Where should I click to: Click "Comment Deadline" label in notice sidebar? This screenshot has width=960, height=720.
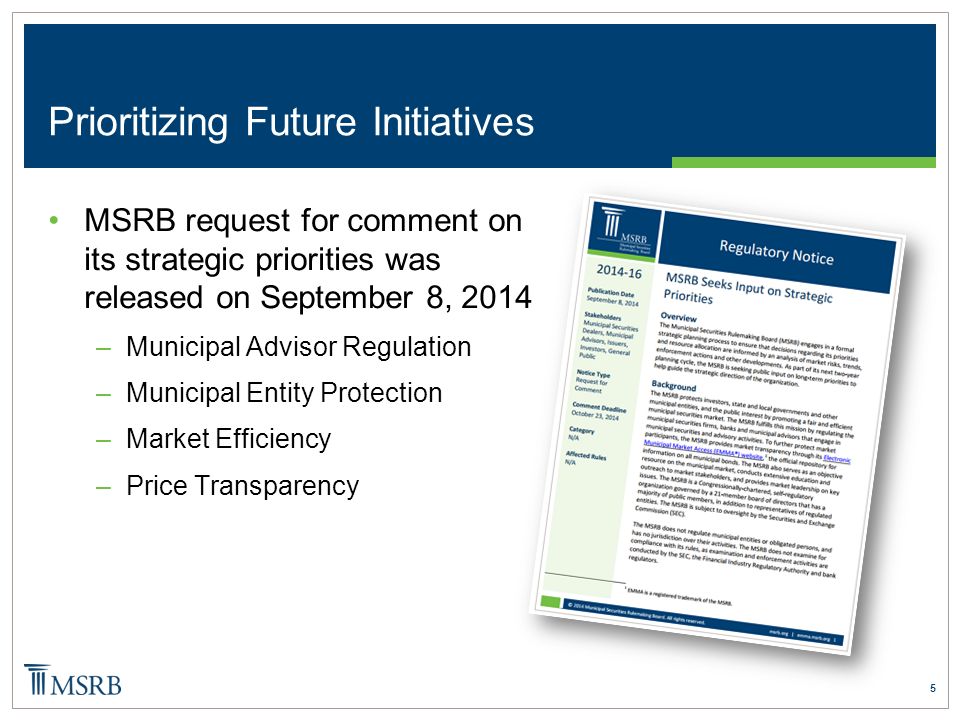pos(599,407)
